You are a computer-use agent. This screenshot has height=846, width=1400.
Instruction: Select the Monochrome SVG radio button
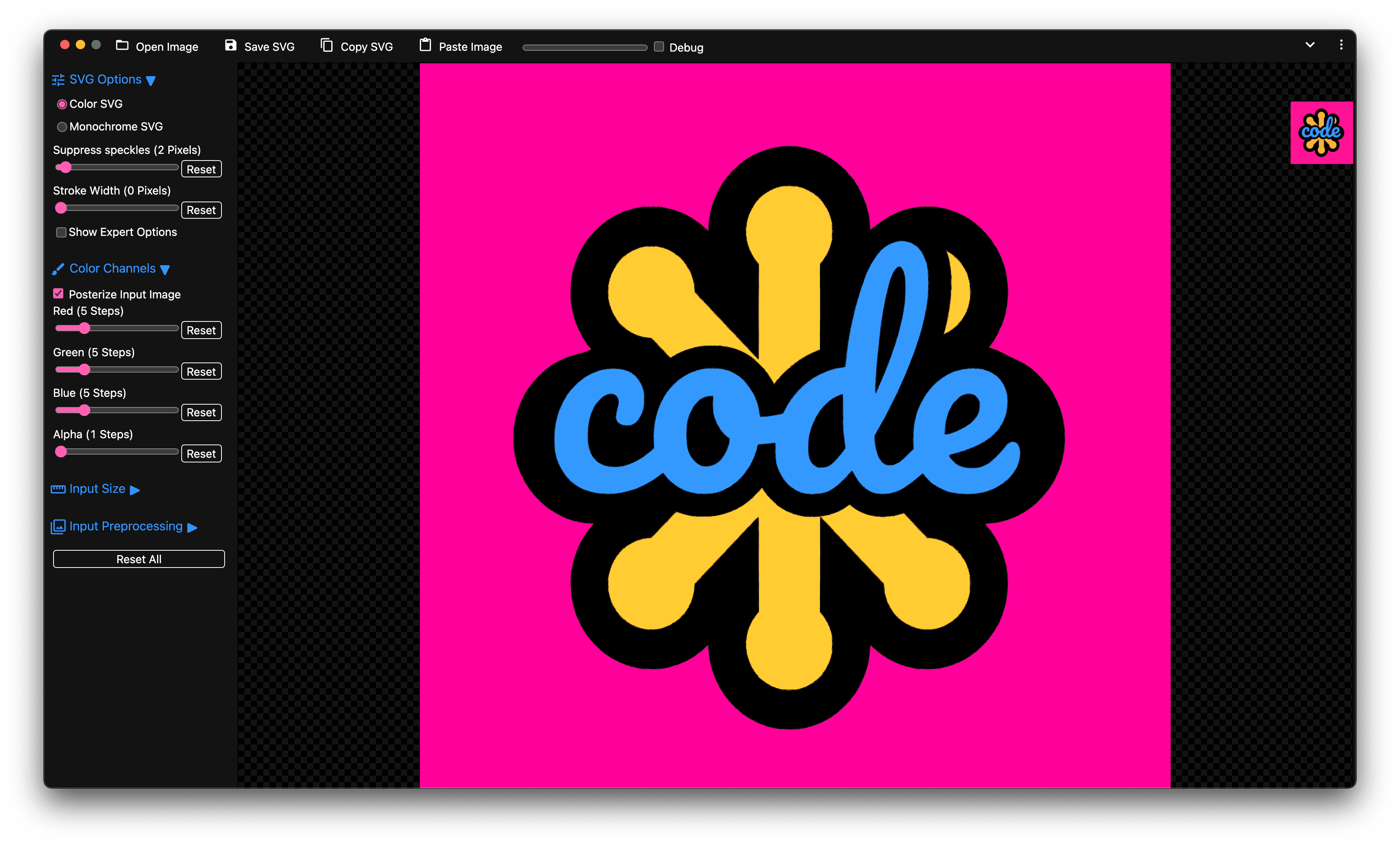tap(62, 126)
